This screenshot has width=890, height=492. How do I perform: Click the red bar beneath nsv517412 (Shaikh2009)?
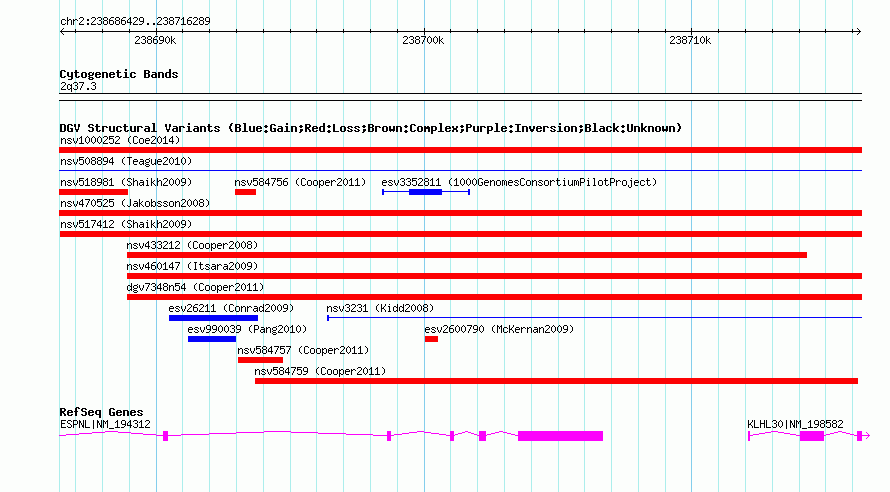[x=460, y=234]
